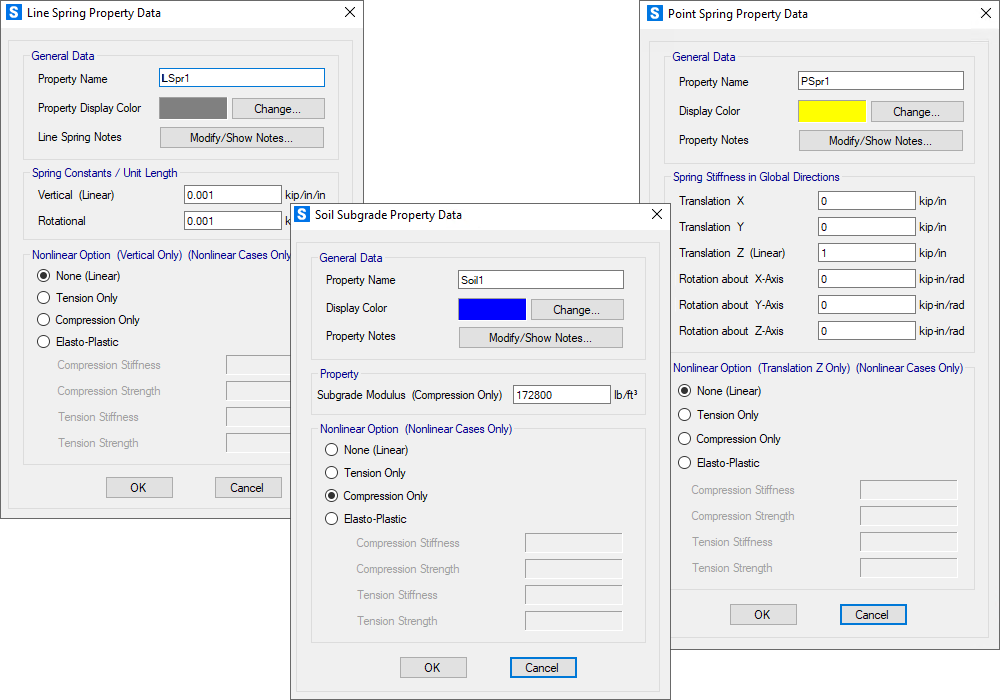Click OK in Line Spring Property dialog
The image size is (1000, 700).
point(139,488)
